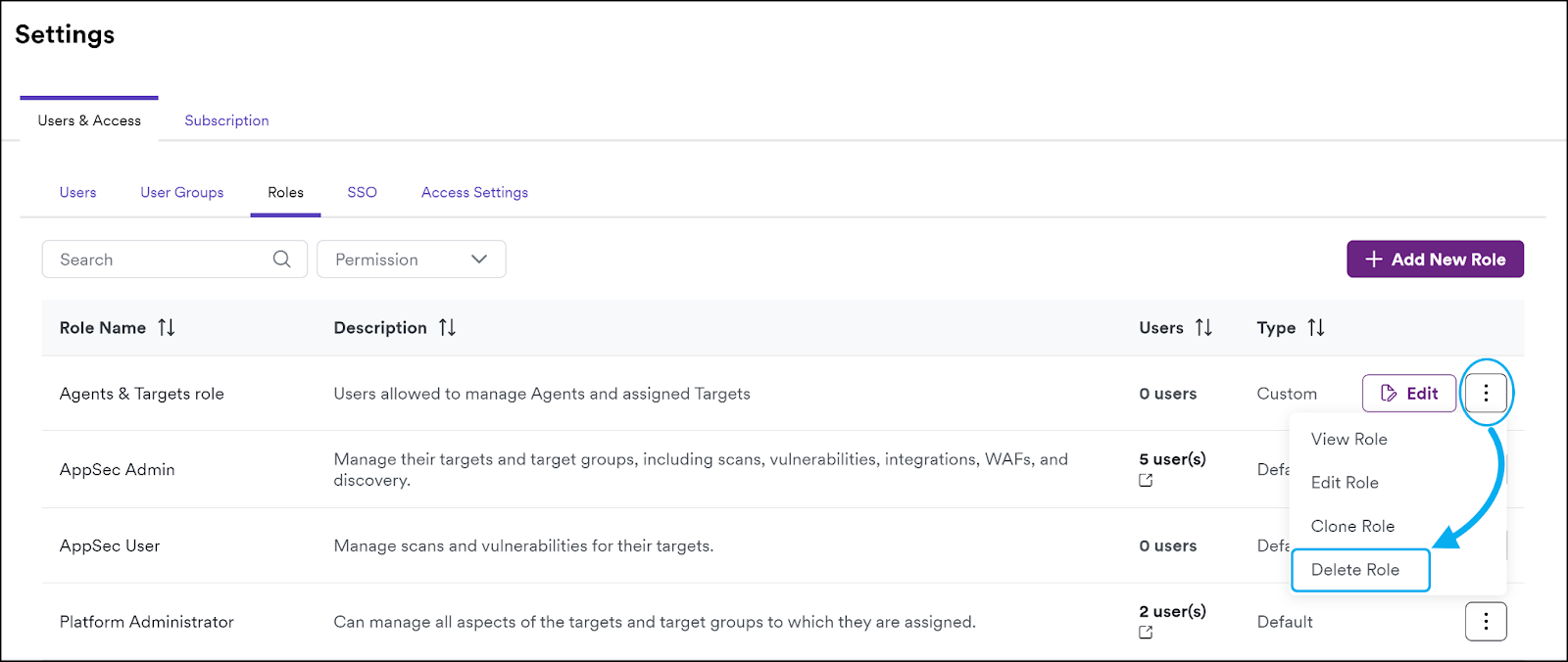The width and height of the screenshot is (1568, 662).
Task: Select the AppSec Admin role name
Action: (117, 469)
